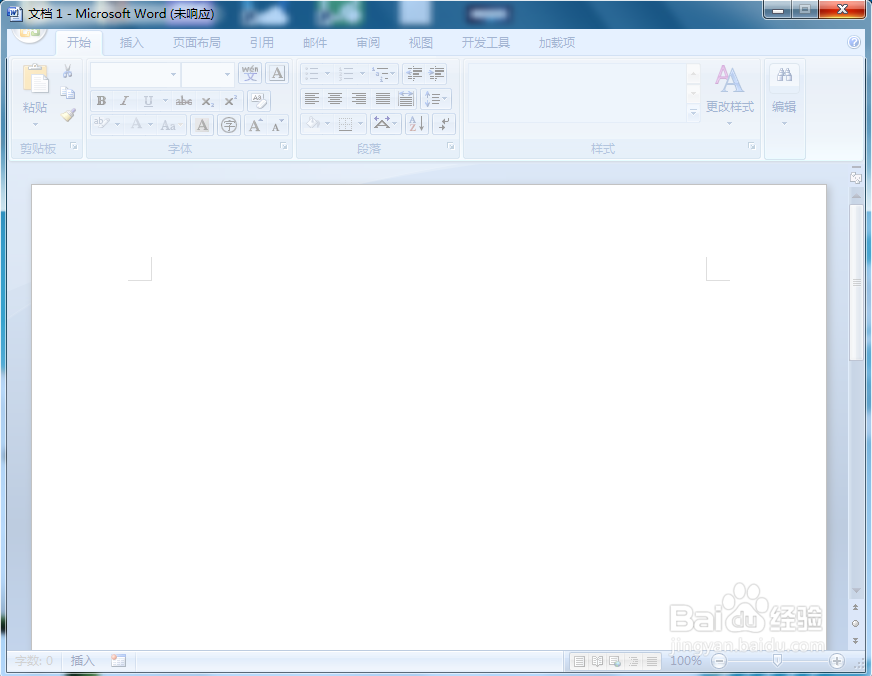Click the Copy icon
872x676 pixels.
point(68,93)
